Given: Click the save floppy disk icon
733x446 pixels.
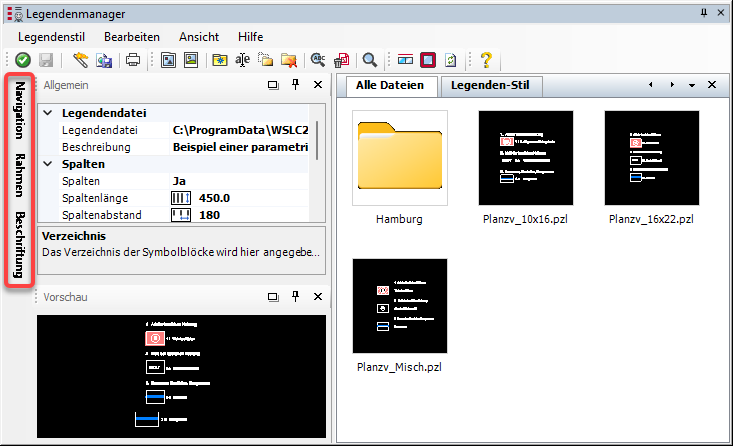Looking at the screenshot, I should pyautogui.click(x=45, y=60).
